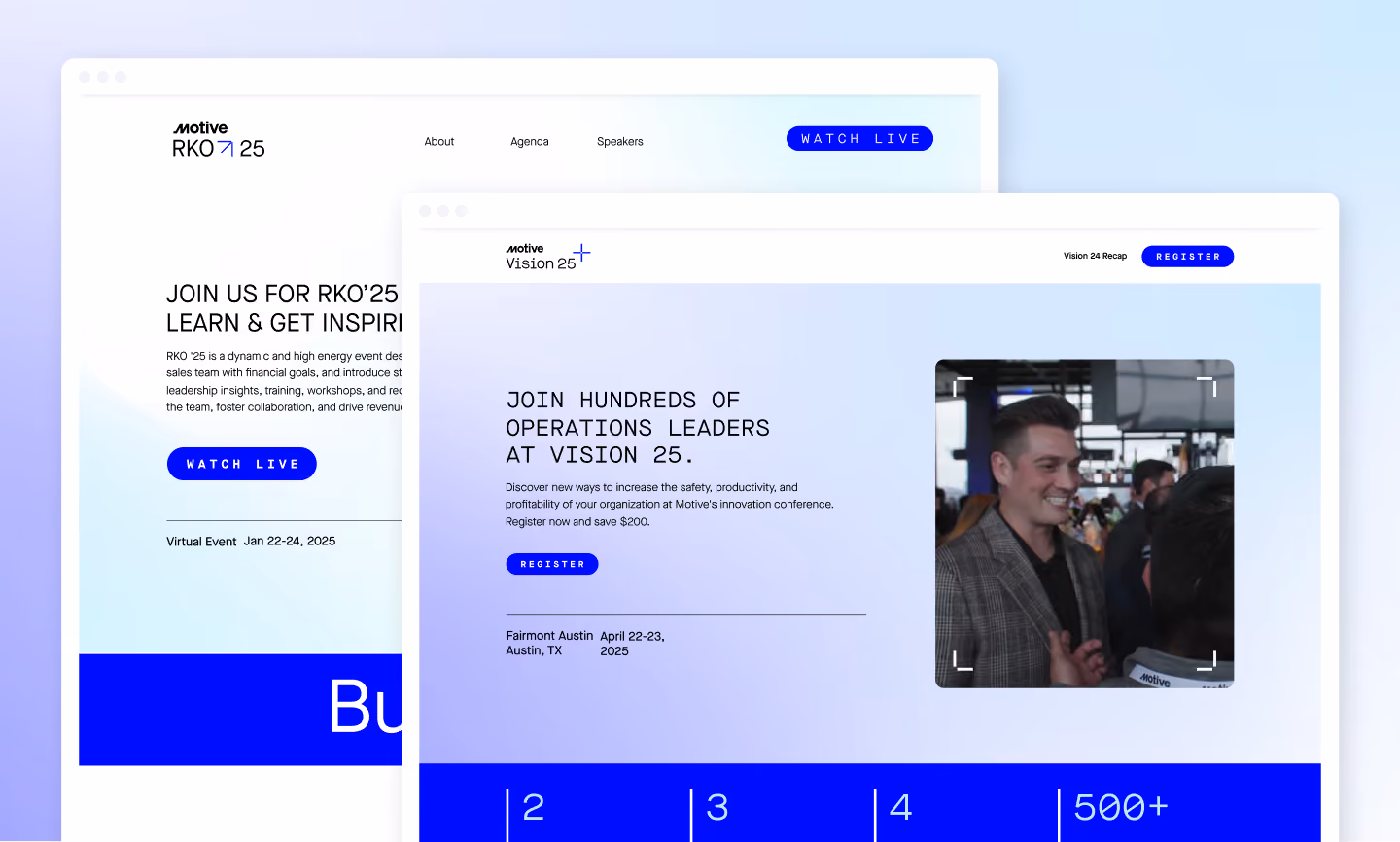Screen dimensions: 1400x842
Task: Click the "April 22-23, 2025" date text
Action: tap(632, 644)
